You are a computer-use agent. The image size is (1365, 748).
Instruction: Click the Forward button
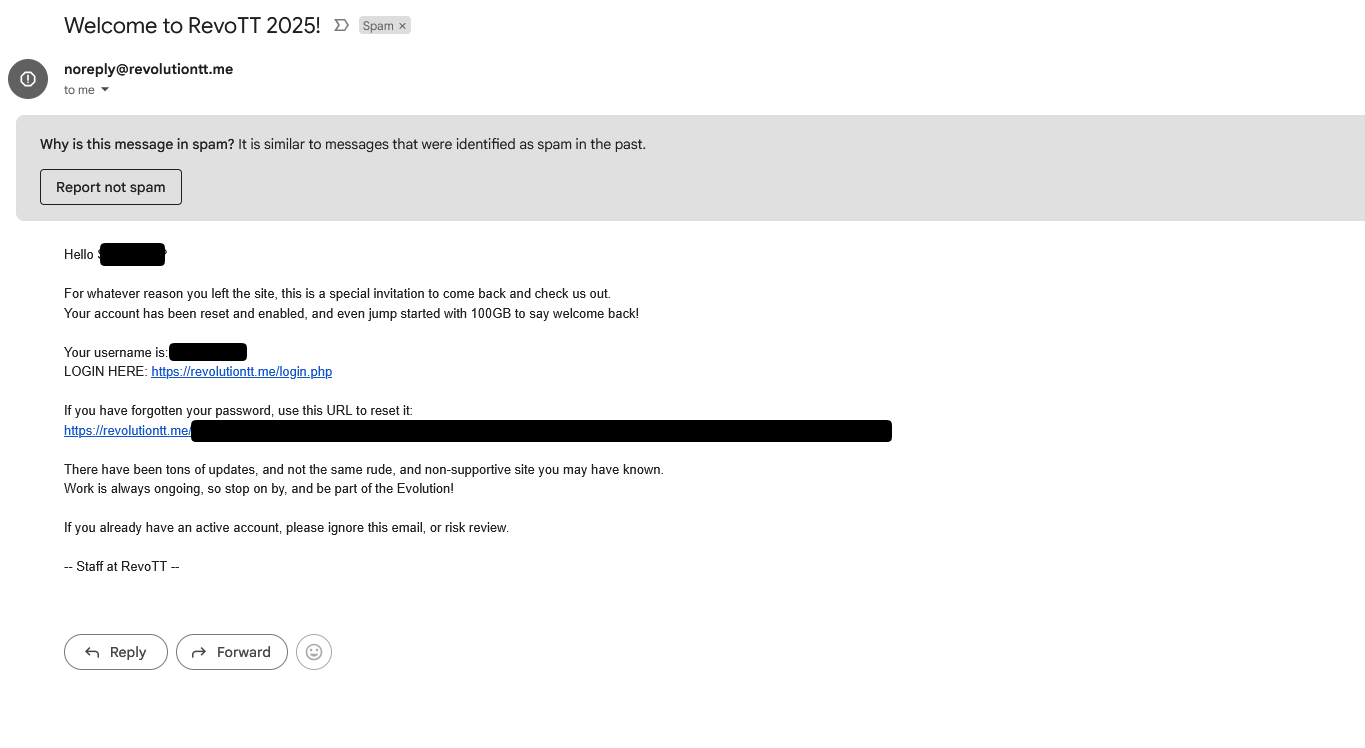point(232,652)
